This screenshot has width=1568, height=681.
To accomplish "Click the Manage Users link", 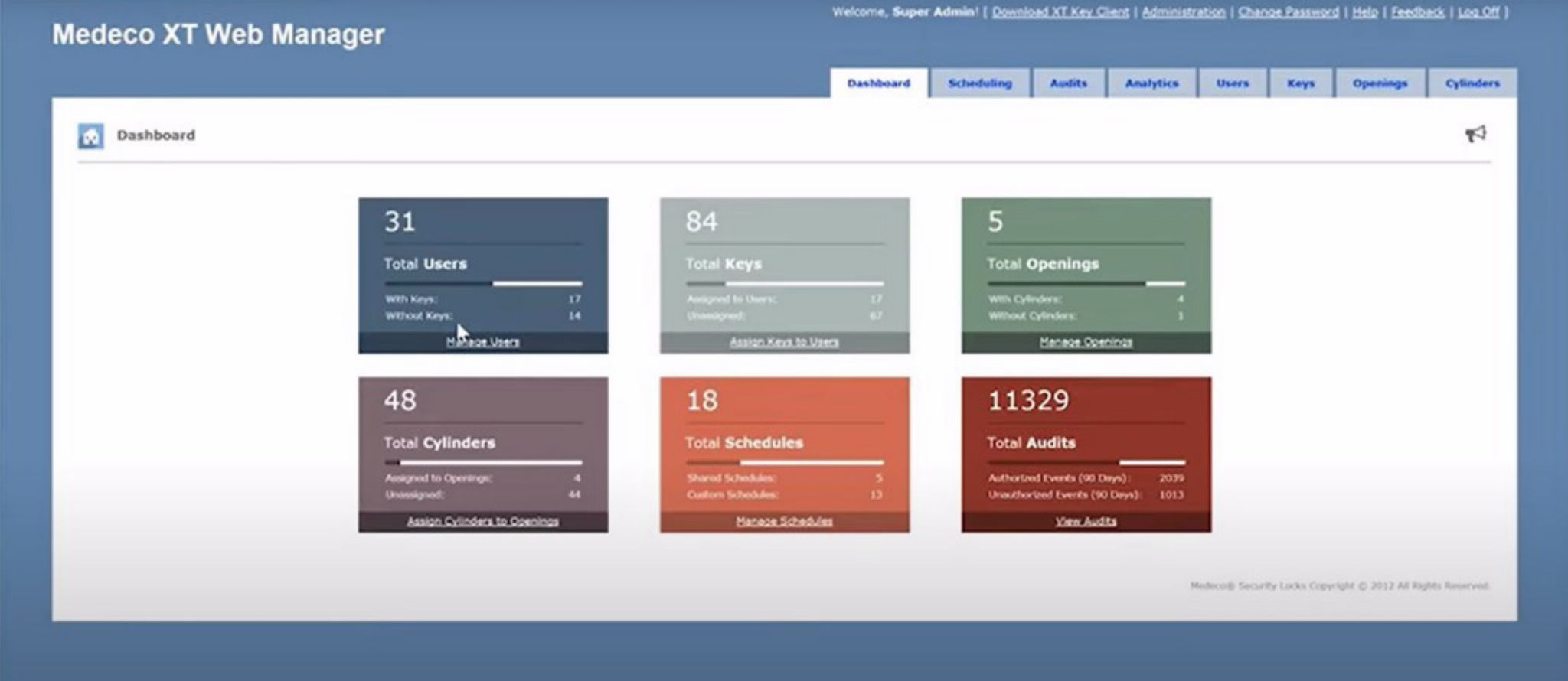I will (483, 342).
